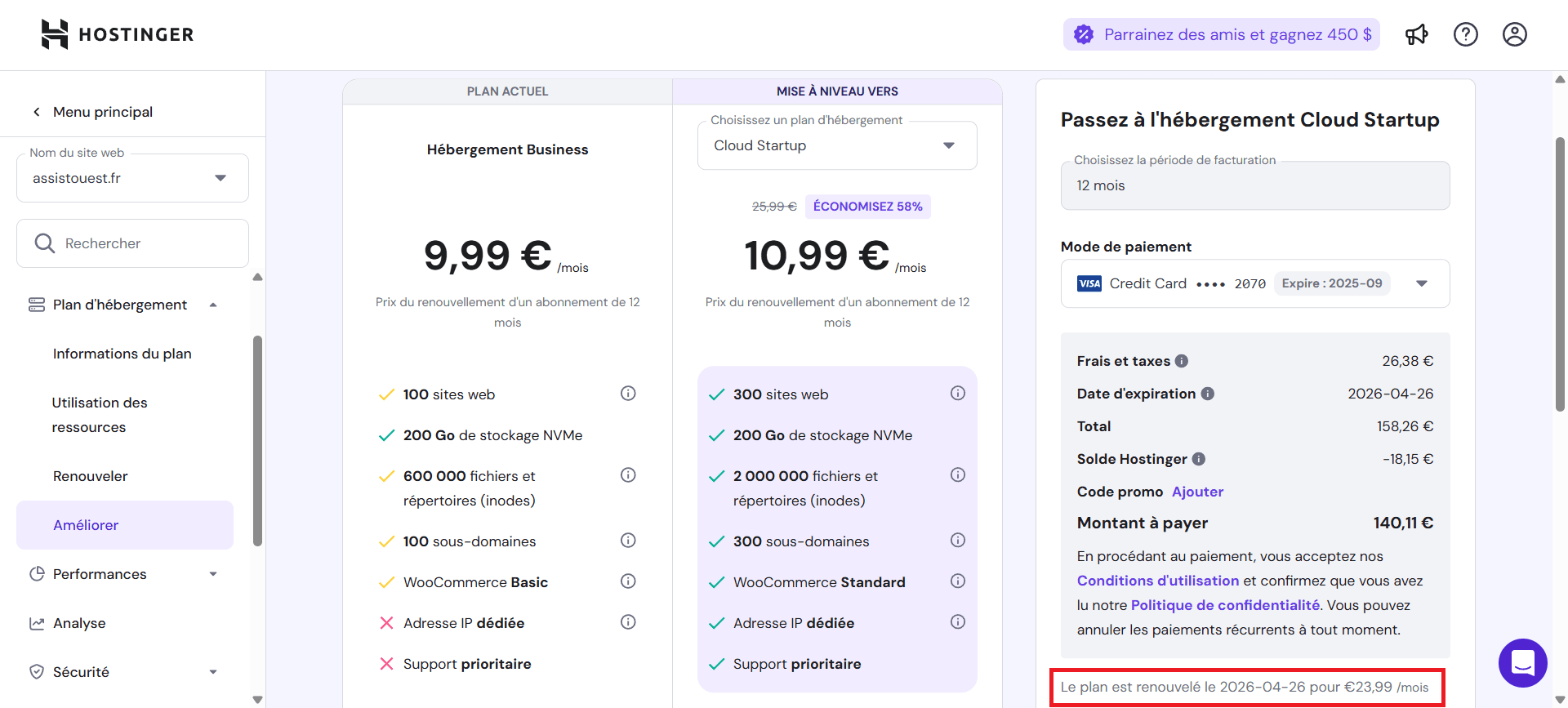Viewport: 1568px width, 708px height.
Task: Open the Cloud Startup hosting plan dropdown
Action: pyautogui.click(x=837, y=145)
